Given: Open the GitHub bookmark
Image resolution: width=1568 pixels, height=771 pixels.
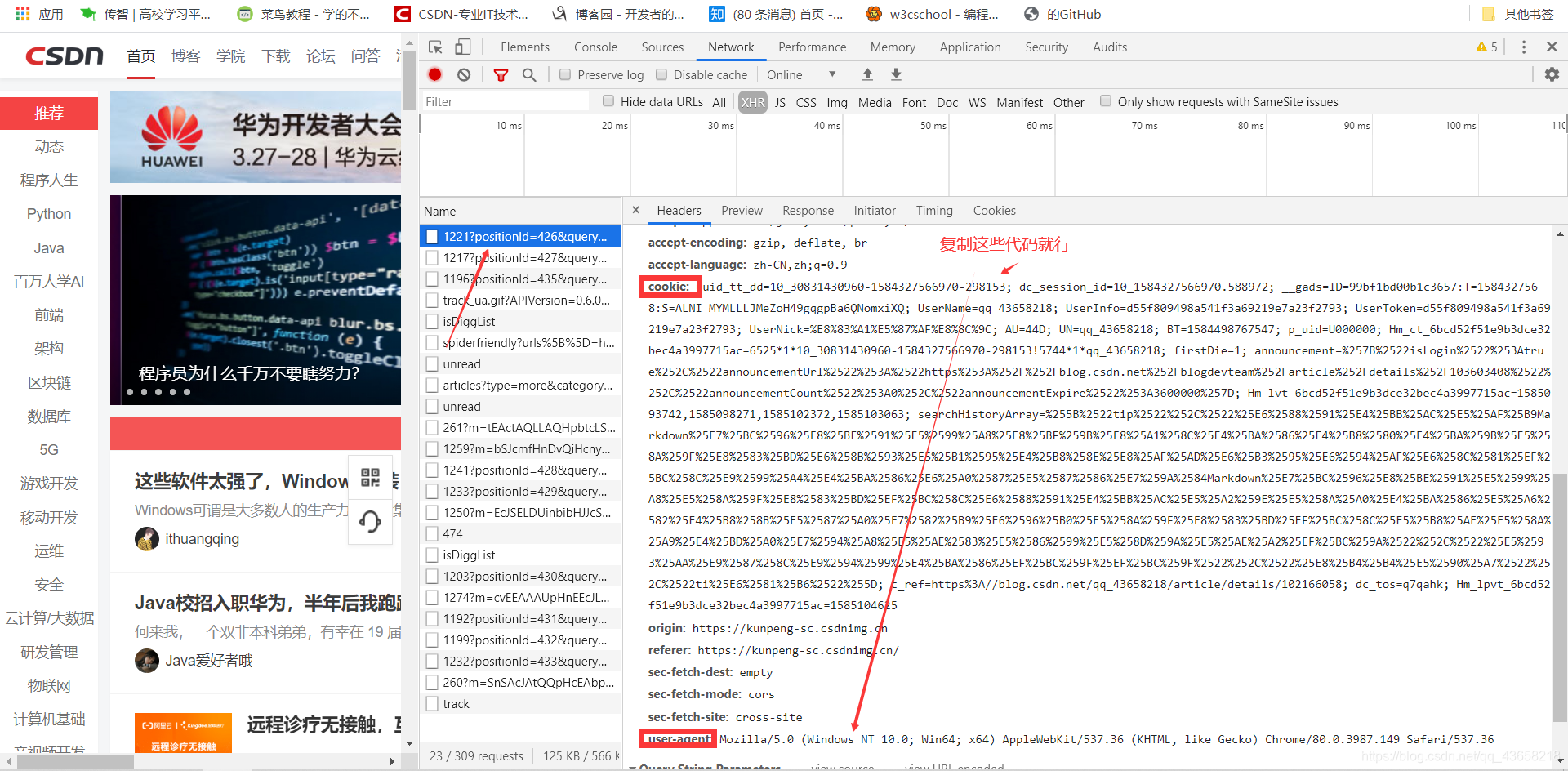Looking at the screenshot, I should (1062, 14).
